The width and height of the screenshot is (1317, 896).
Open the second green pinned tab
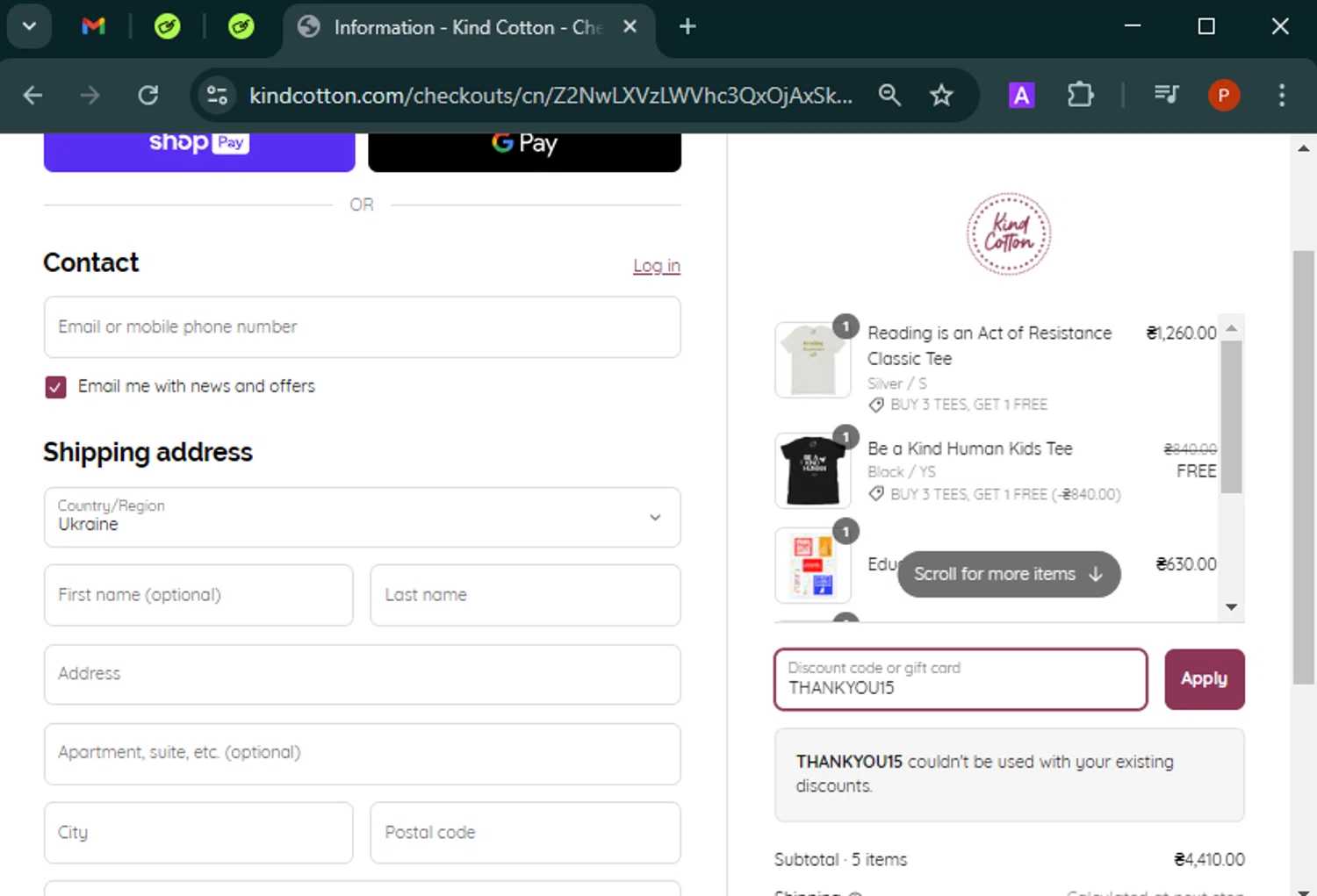241,26
